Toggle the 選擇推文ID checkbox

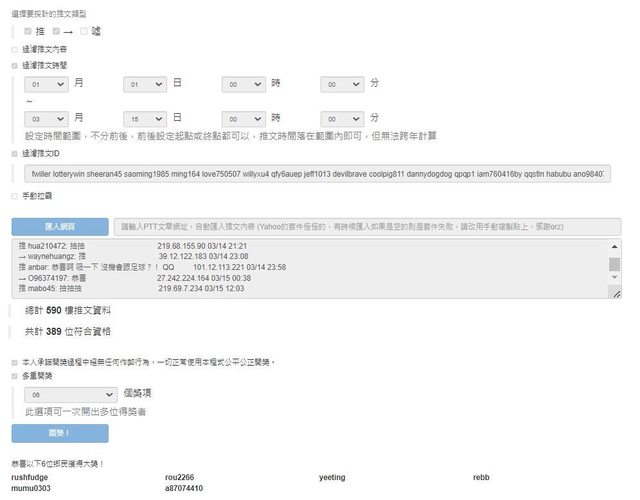(x=14, y=154)
